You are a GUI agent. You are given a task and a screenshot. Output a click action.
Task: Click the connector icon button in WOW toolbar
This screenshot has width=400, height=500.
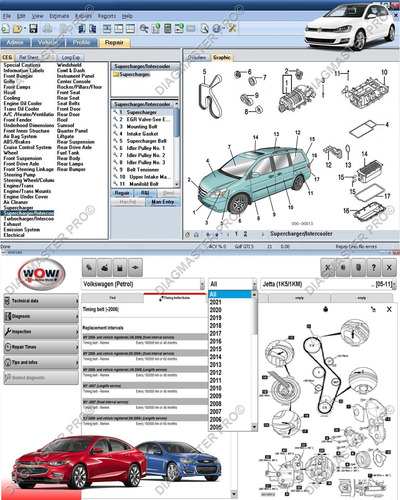point(135,267)
